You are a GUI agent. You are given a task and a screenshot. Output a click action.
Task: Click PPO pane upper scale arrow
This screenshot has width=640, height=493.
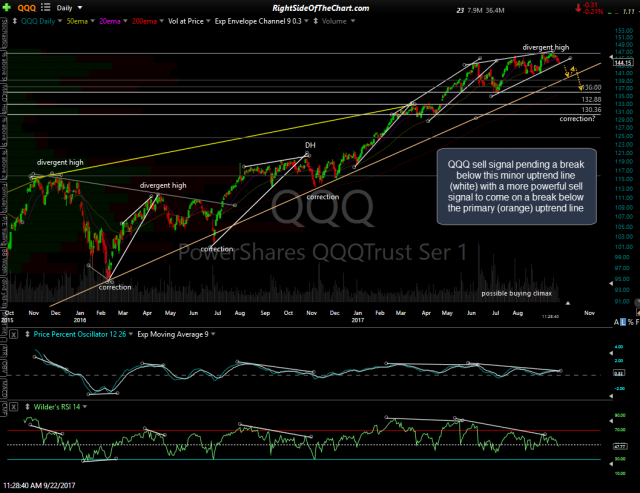[x=611, y=353]
